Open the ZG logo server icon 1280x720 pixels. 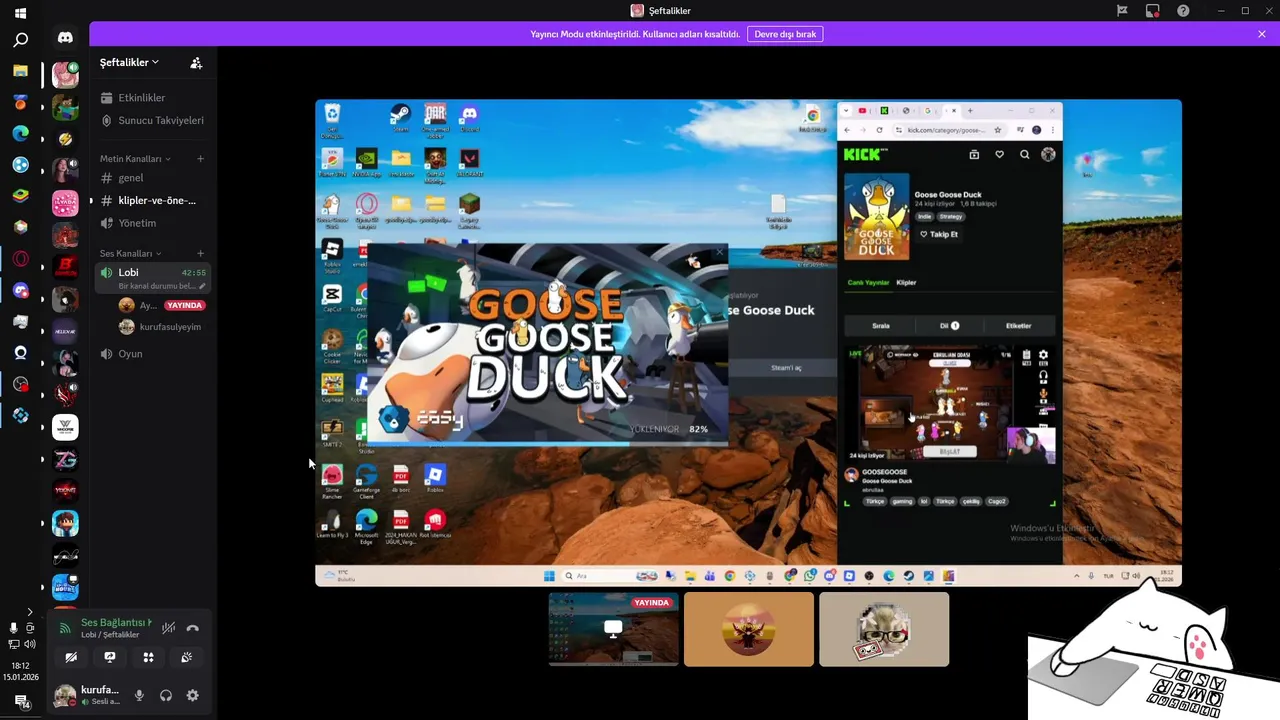pos(65,459)
